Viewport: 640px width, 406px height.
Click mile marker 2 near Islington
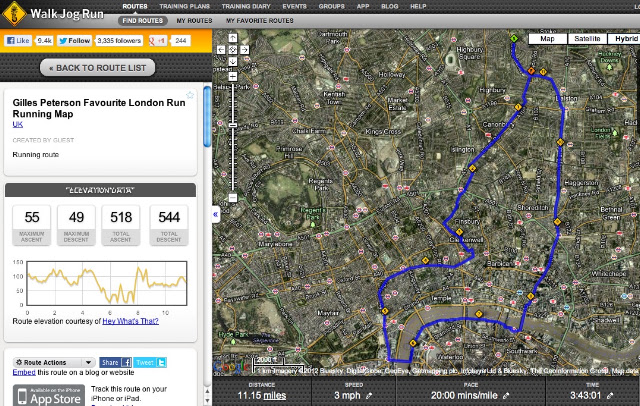[x=472, y=168]
